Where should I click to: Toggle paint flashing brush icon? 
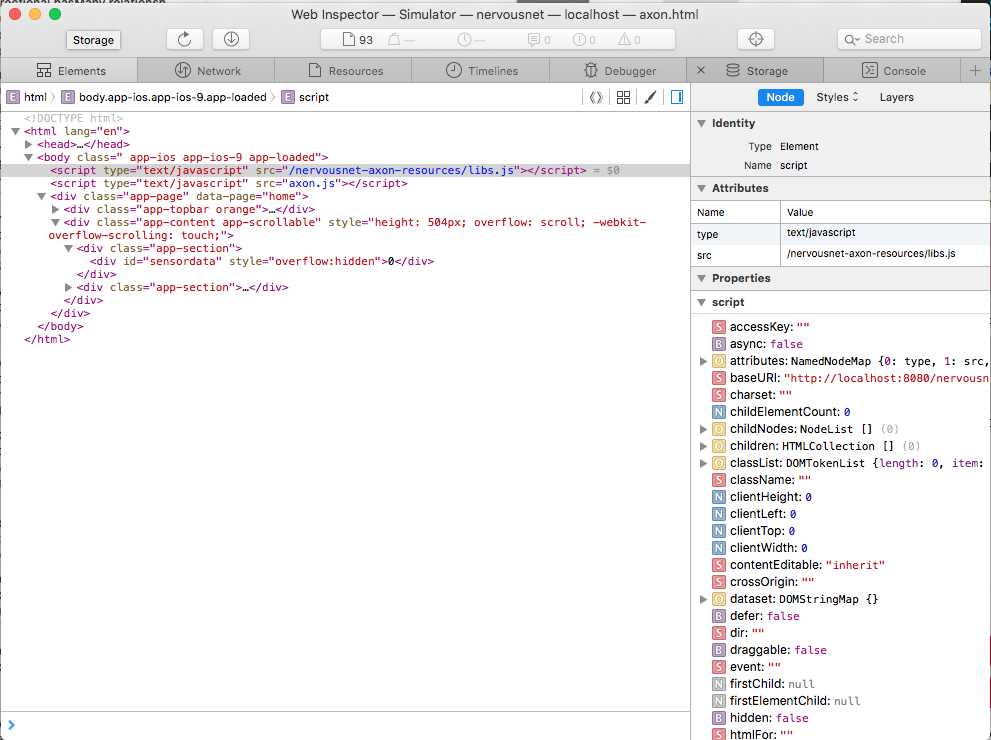[650, 97]
